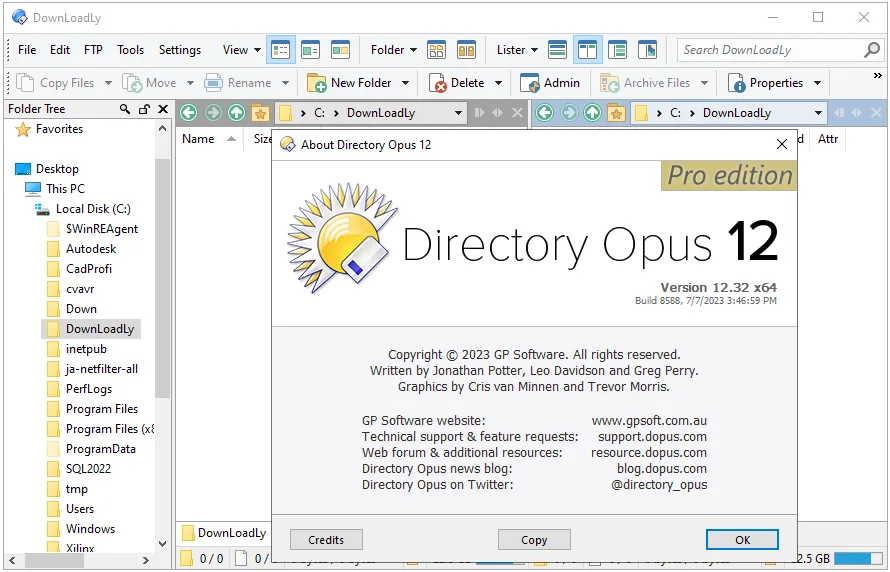Viewport: 890px width, 572px height.
Task: Click the Search DownLoadLy input field
Action: point(770,50)
